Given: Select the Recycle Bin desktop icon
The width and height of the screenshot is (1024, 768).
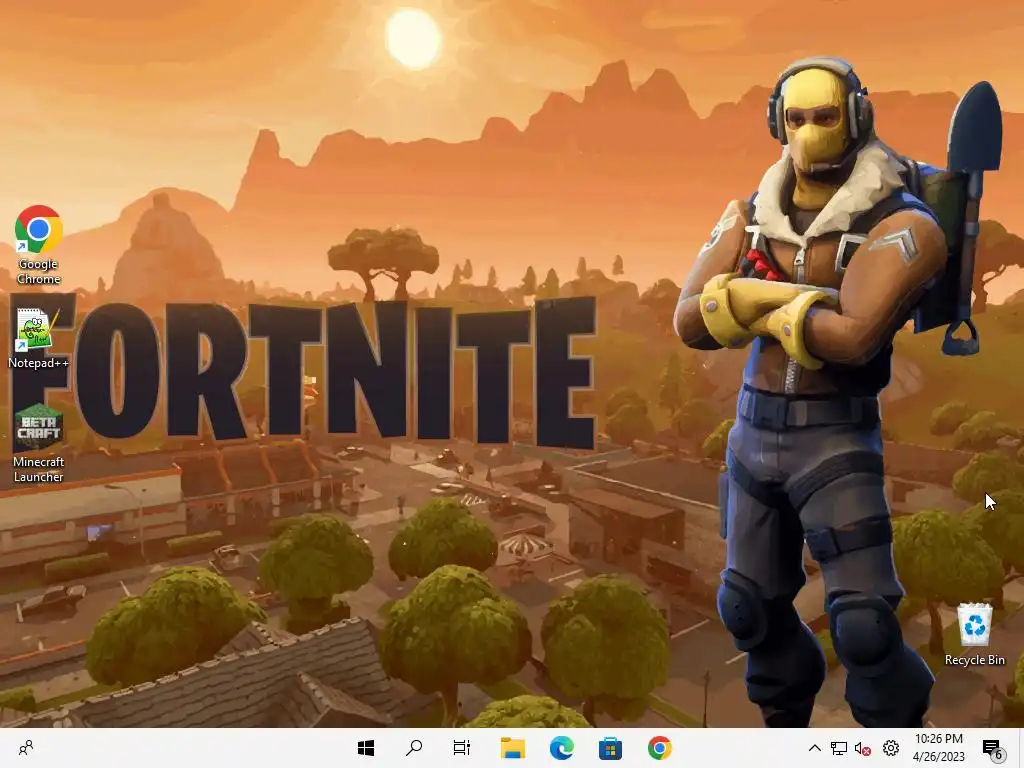Looking at the screenshot, I should [x=974, y=634].
